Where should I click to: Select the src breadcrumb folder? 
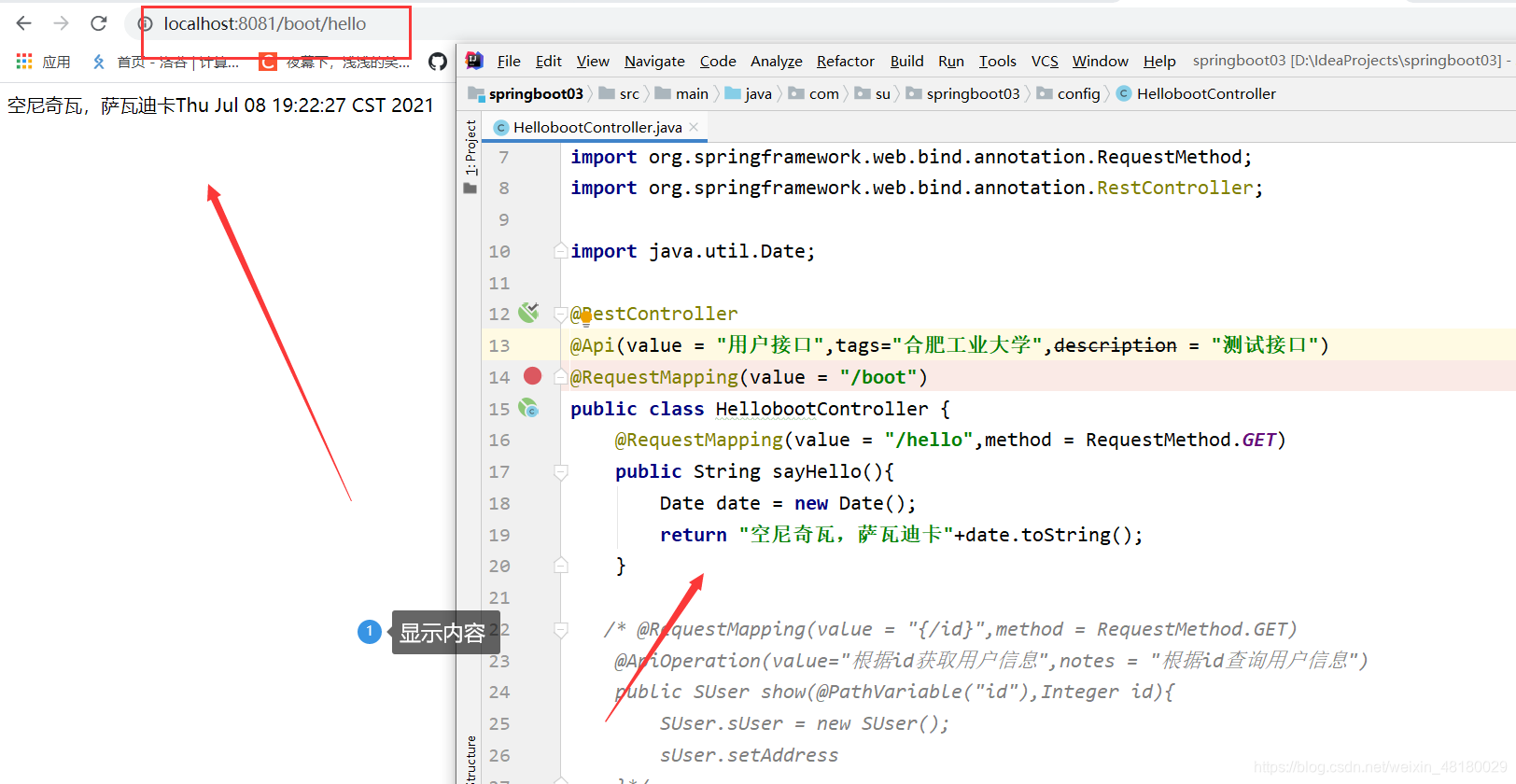pos(620,93)
